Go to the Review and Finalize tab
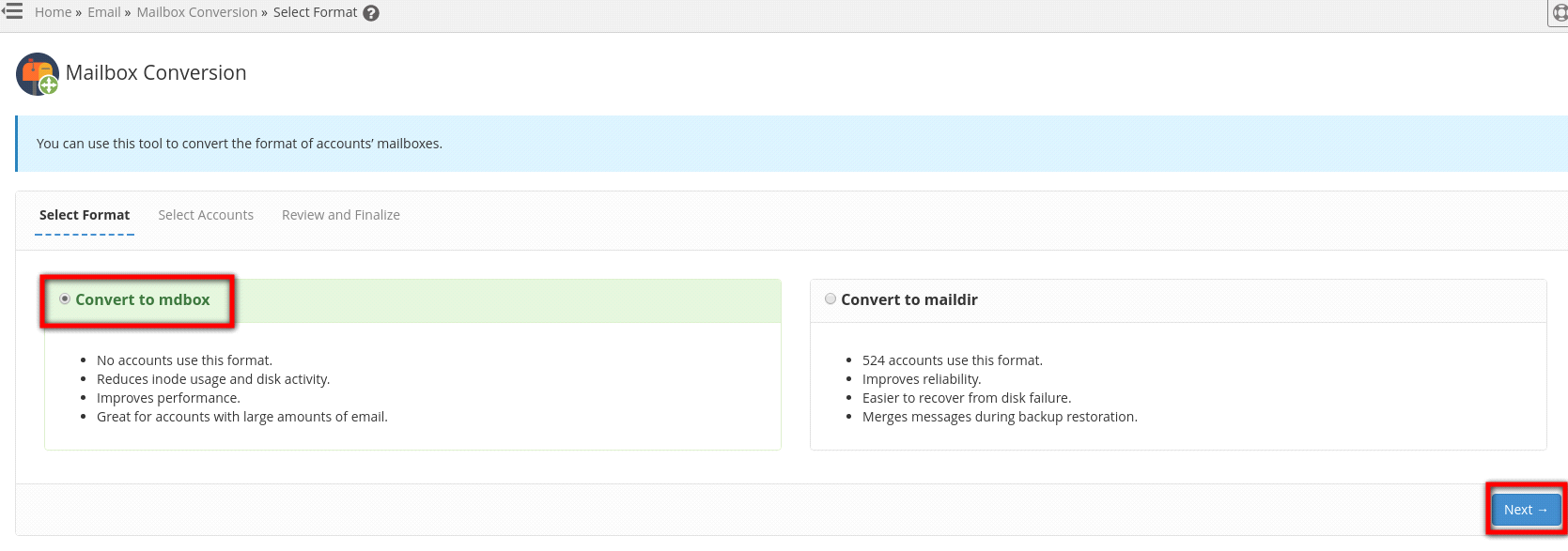The image size is (1568, 551). click(x=341, y=215)
